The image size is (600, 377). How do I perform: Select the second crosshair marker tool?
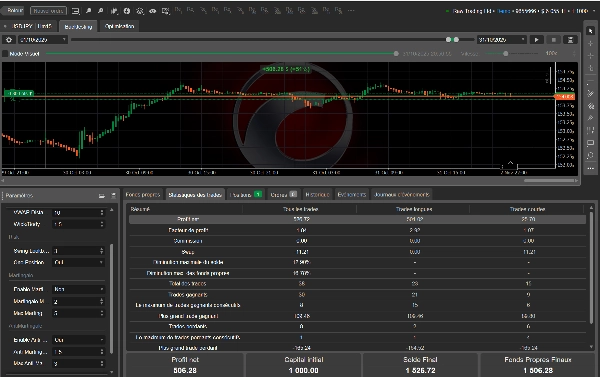(590, 56)
